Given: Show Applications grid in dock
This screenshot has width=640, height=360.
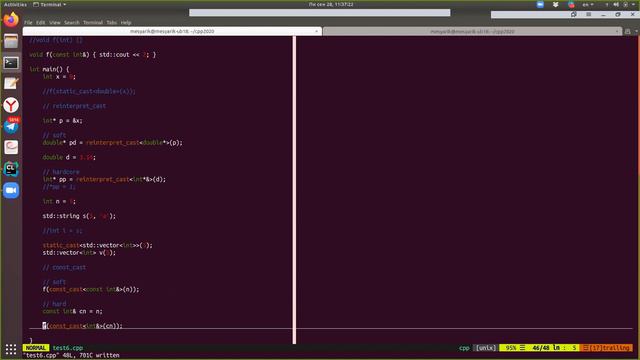Looking at the screenshot, I should click(x=11, y=349).
